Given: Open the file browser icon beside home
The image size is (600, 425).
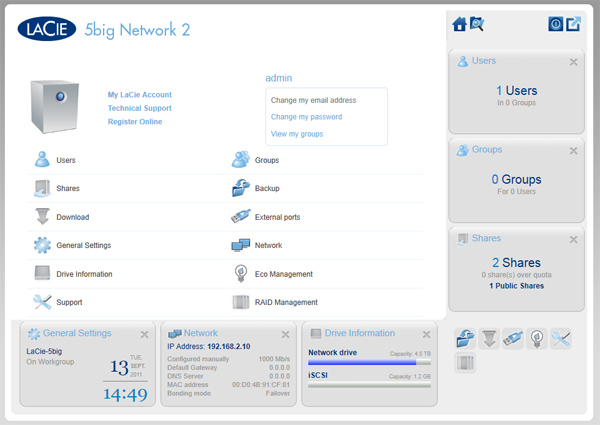Looking at the screenshot, I should point(477,24).
